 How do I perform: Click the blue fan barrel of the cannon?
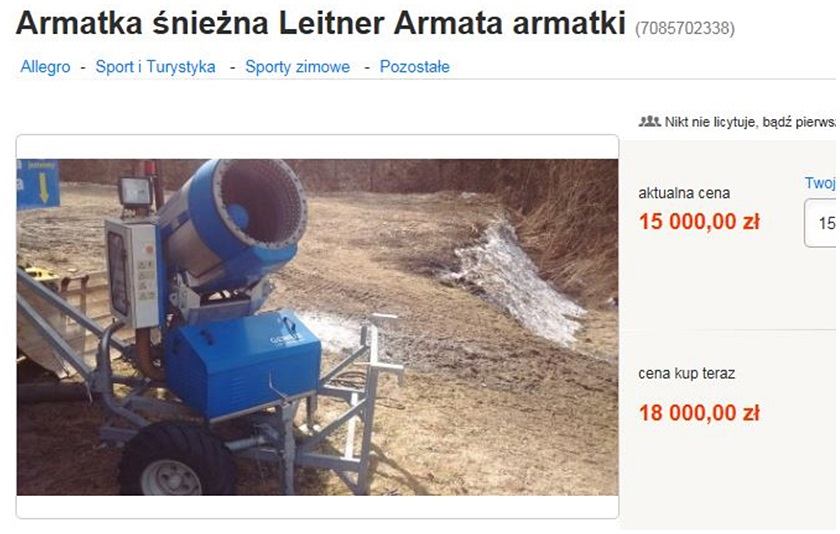236,220
